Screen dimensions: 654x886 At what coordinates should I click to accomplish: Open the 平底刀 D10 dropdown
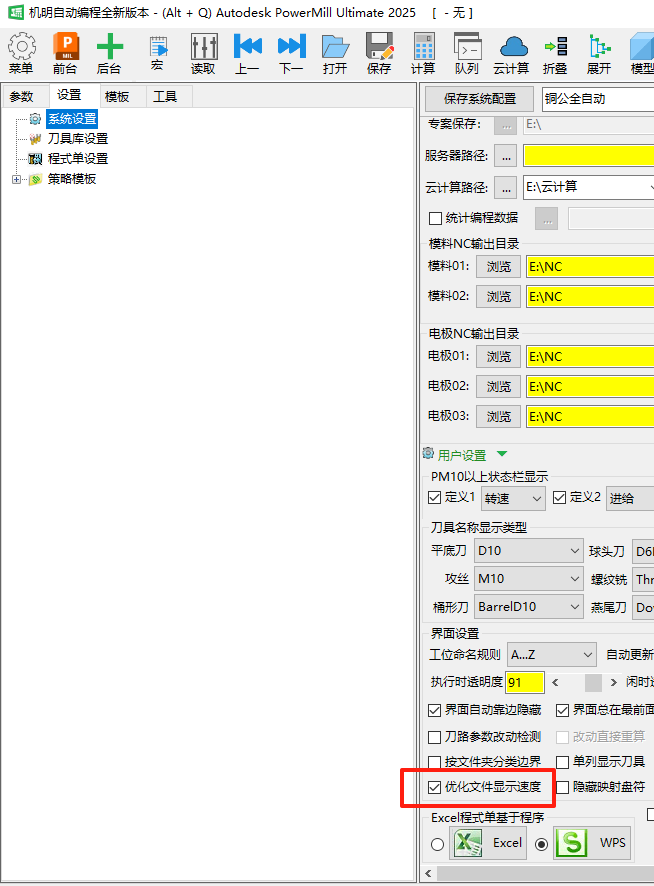529,551
